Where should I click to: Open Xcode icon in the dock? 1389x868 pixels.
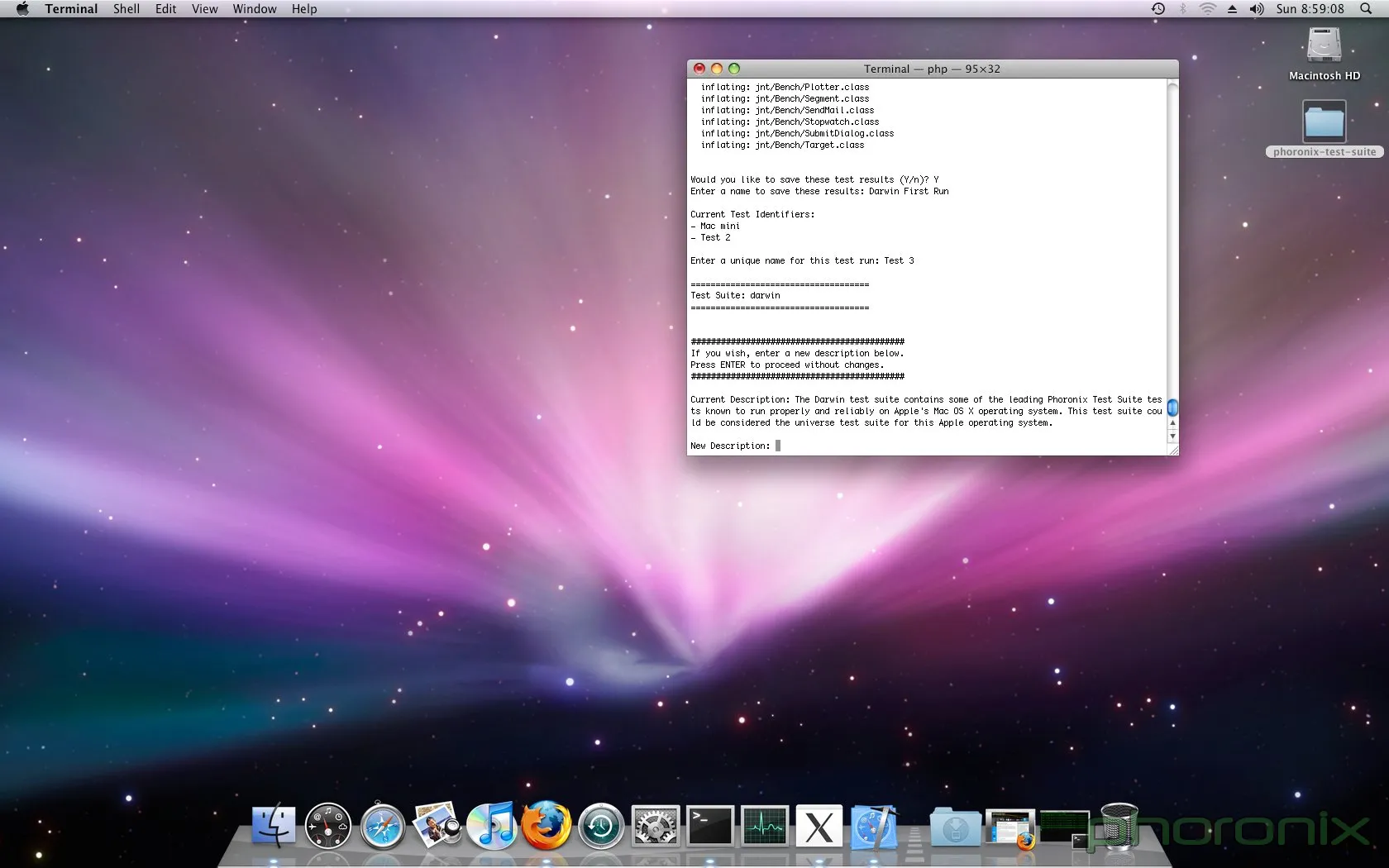(x=874, y=826)
